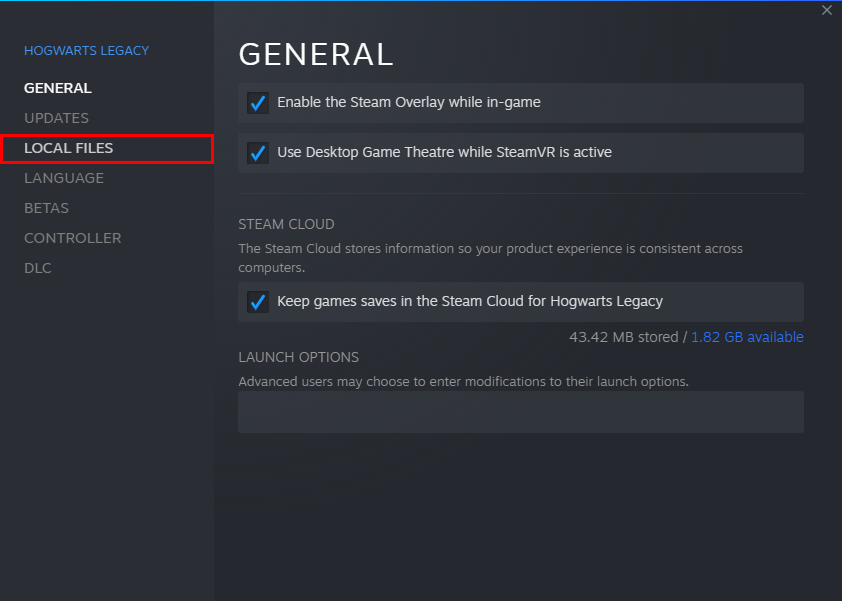Screen dimensions: 842x601
Task: Show the CONTROLLER settings
Action: click(x=73, y=238)
